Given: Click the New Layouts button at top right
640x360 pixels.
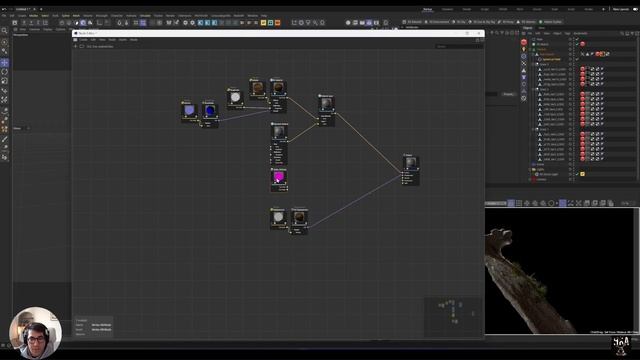Looking at the screenshot, I should pyautogui.click(x=621, y=9).
